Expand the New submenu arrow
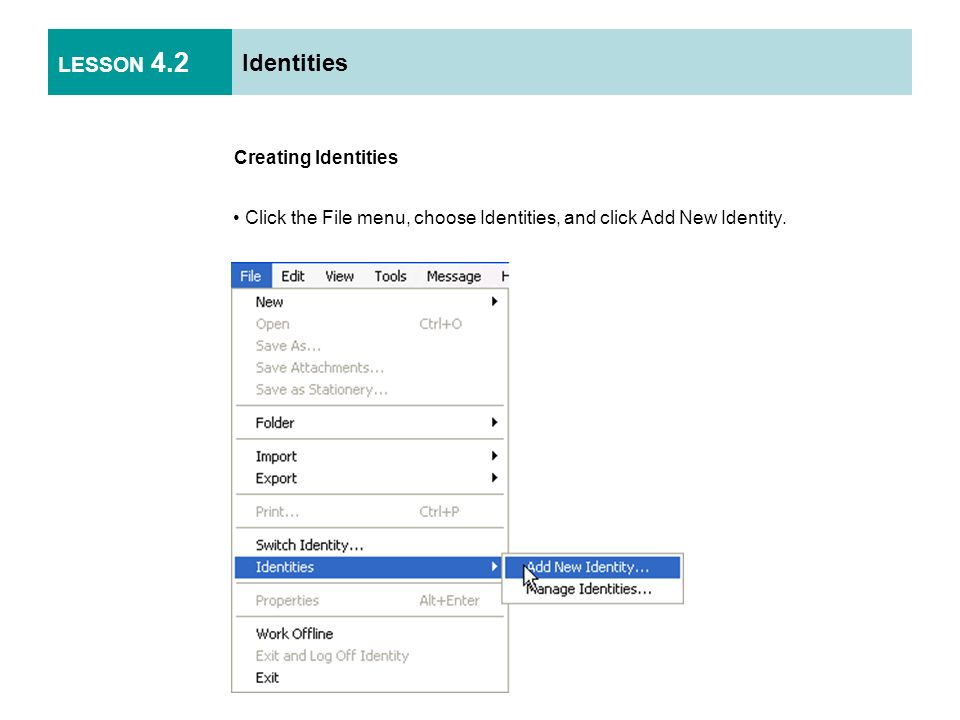Image resolution: width=960 pixels, height=720 pixels. tap(494, 301)
